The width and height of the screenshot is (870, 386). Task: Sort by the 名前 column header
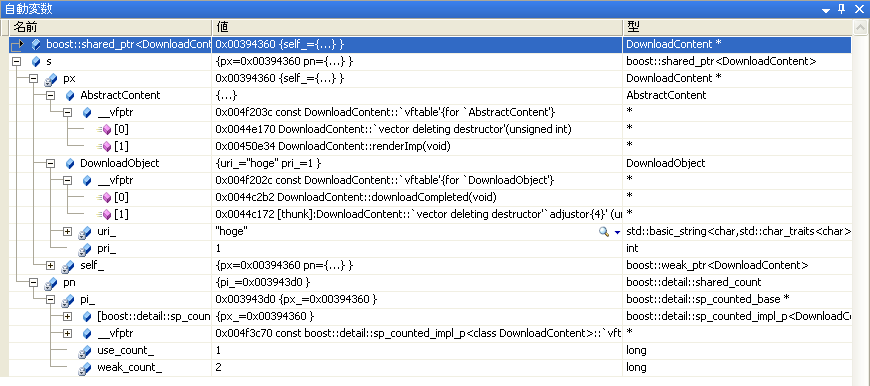click(110, 27)
